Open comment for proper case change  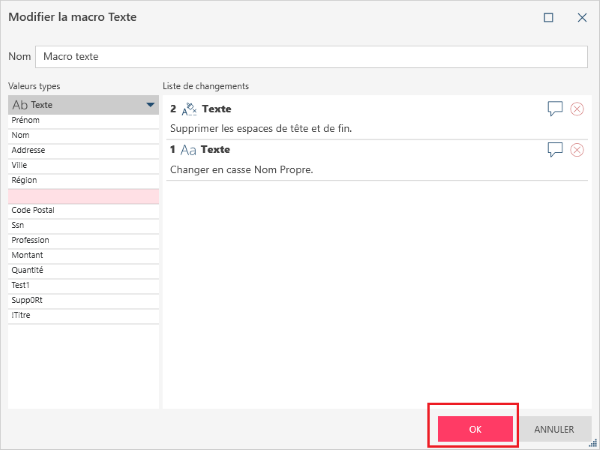[555, 150]
